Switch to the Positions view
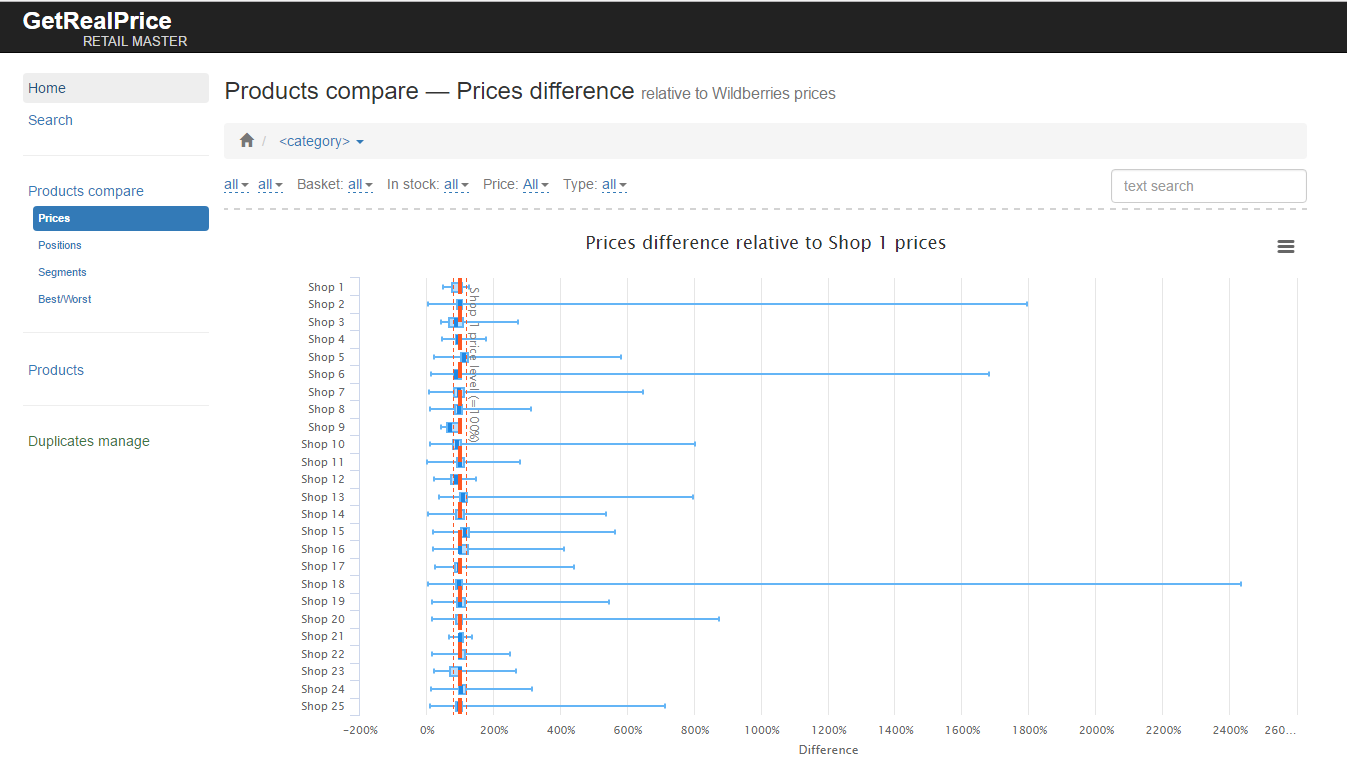Image resolution: width=1347 pixels, height=777 pixels. tap(60, 245)
